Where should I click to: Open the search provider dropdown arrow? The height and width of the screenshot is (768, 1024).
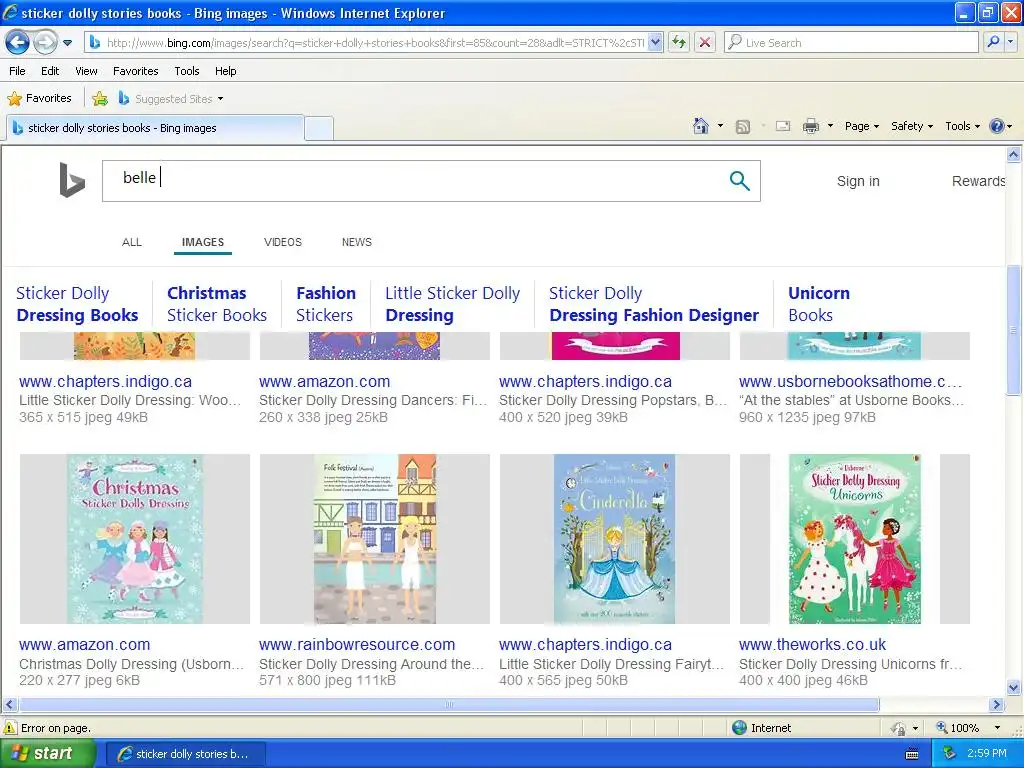(1010, 43)
